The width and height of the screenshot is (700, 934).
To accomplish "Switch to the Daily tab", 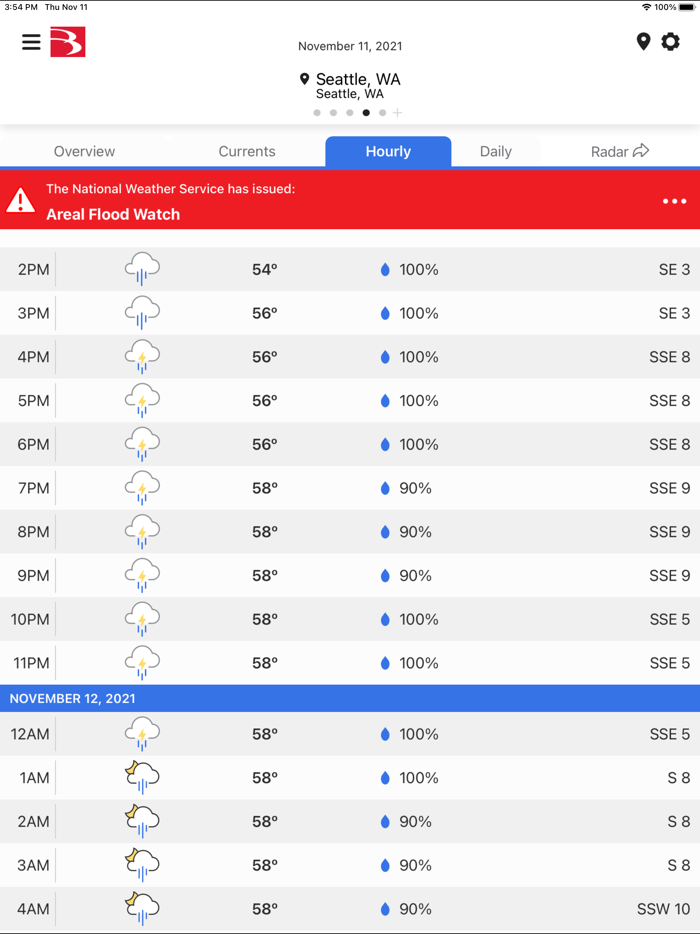I will [495, 151].
